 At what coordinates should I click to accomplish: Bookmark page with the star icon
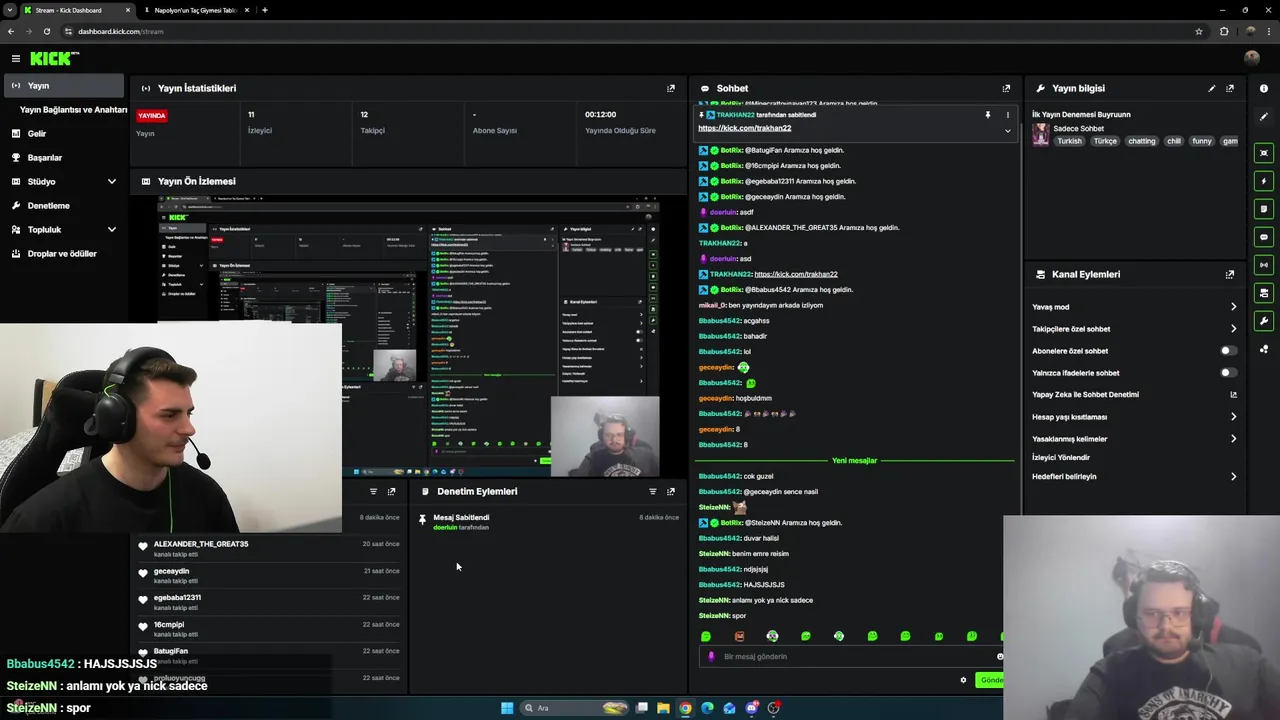(1199, 31)
